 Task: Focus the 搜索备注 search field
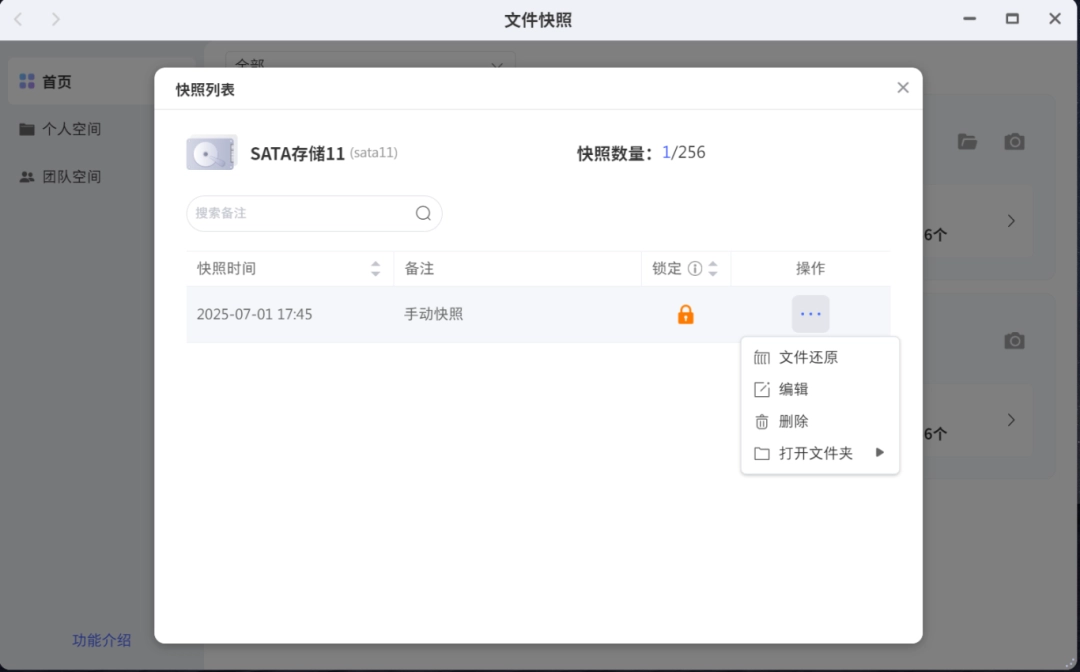tap(314, 213)
